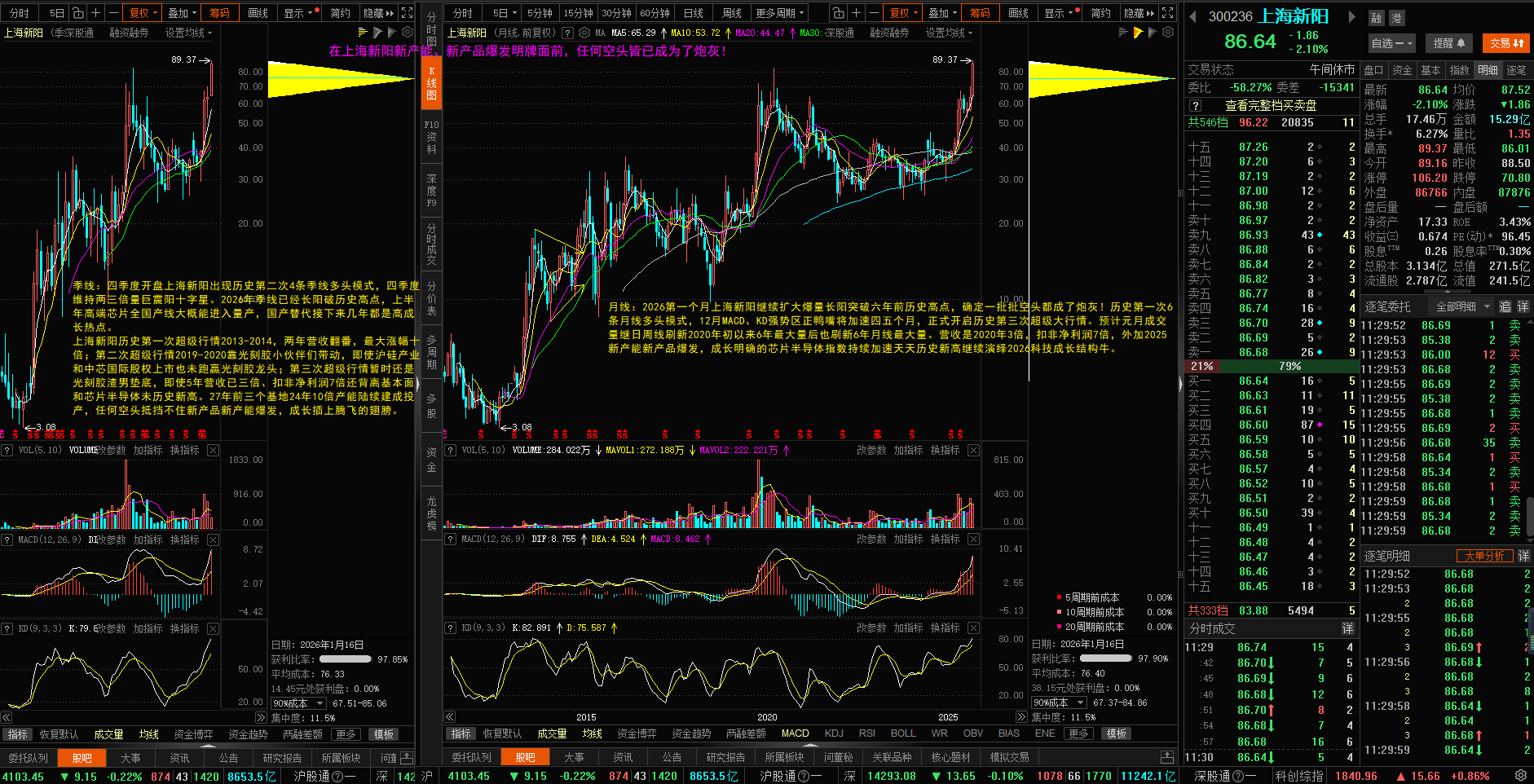
Task: Click the orange 交易 trade button
Action: point(1507,43)
